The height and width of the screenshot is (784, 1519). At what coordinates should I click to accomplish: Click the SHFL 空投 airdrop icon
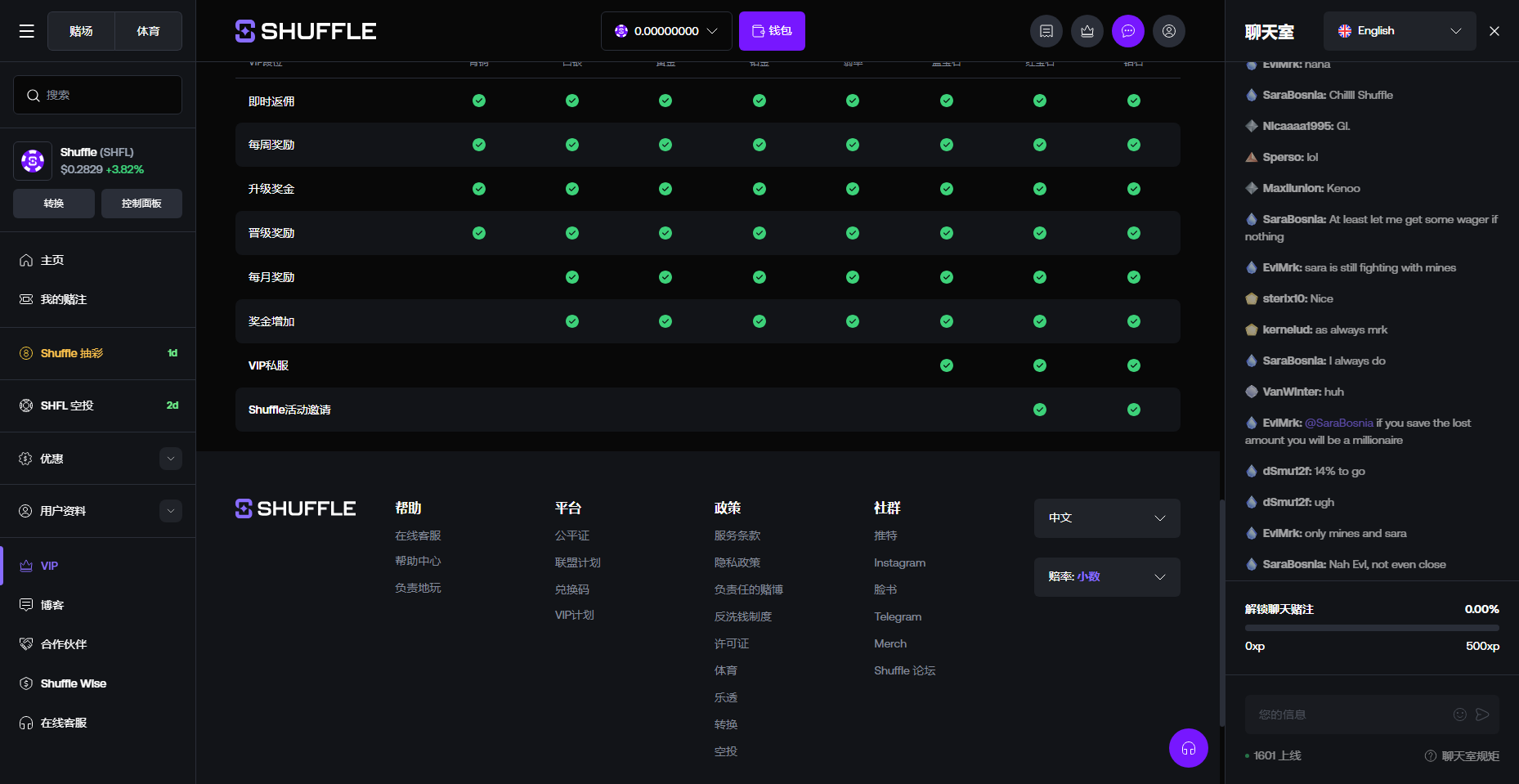pos(26,405)
